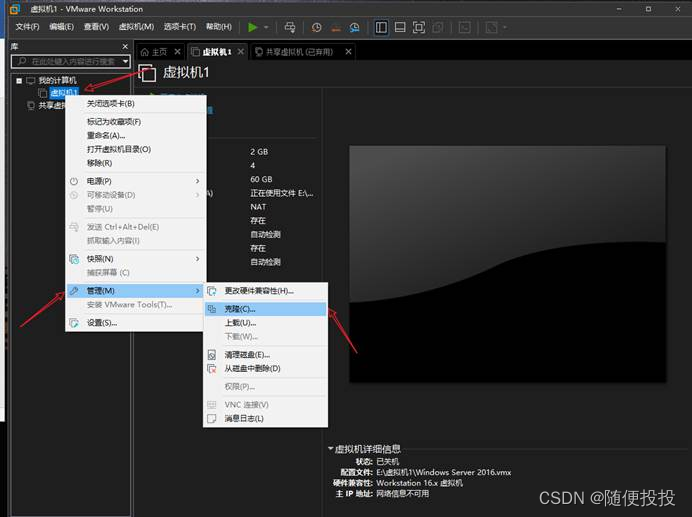
Task: Choose 标记为收藏项(F) in context menu
Action: 136,122
